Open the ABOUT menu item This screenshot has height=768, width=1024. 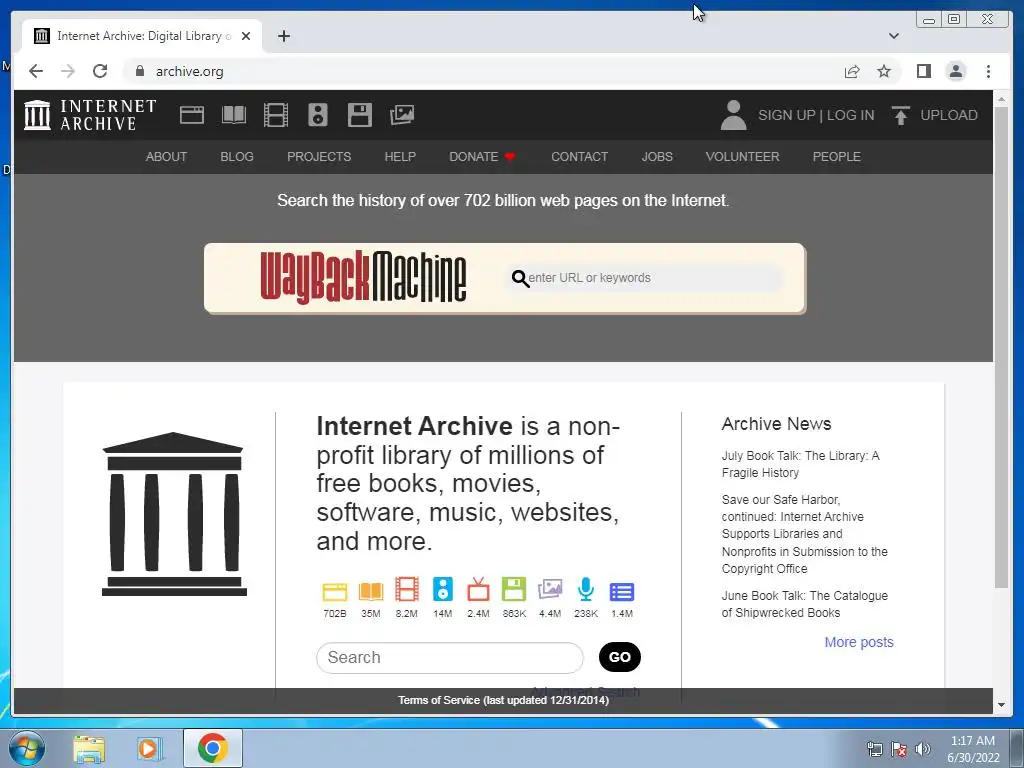[x=166, y=157]
